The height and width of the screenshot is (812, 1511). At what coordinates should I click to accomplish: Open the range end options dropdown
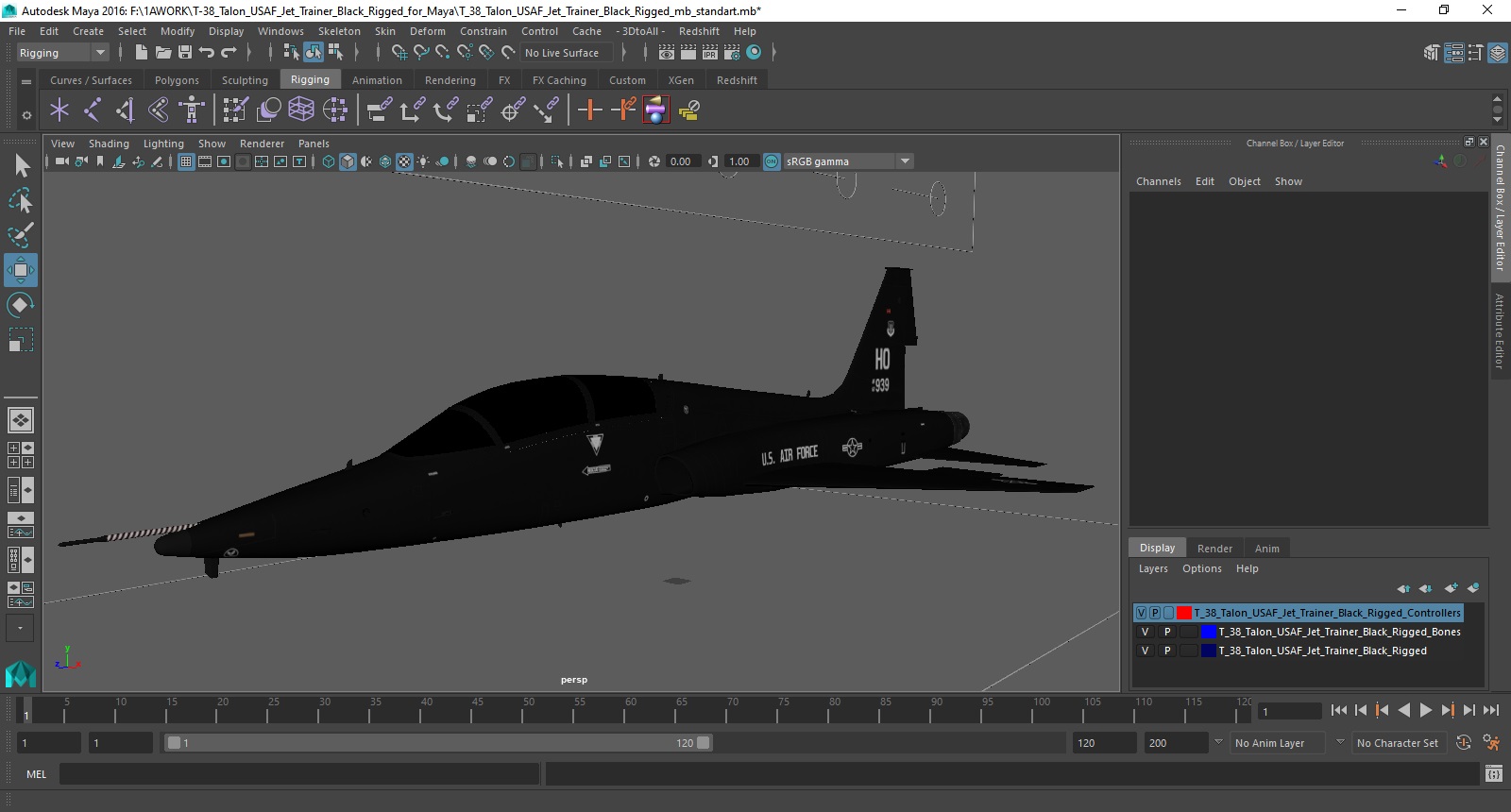pyautogui.click(x=1218, y=742)
